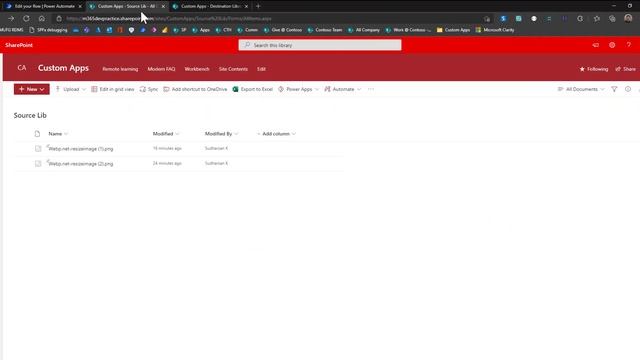Open file Webp.net-resizeimage (1).png
Screen dimensions: 640x360
(x=81, y=149)
